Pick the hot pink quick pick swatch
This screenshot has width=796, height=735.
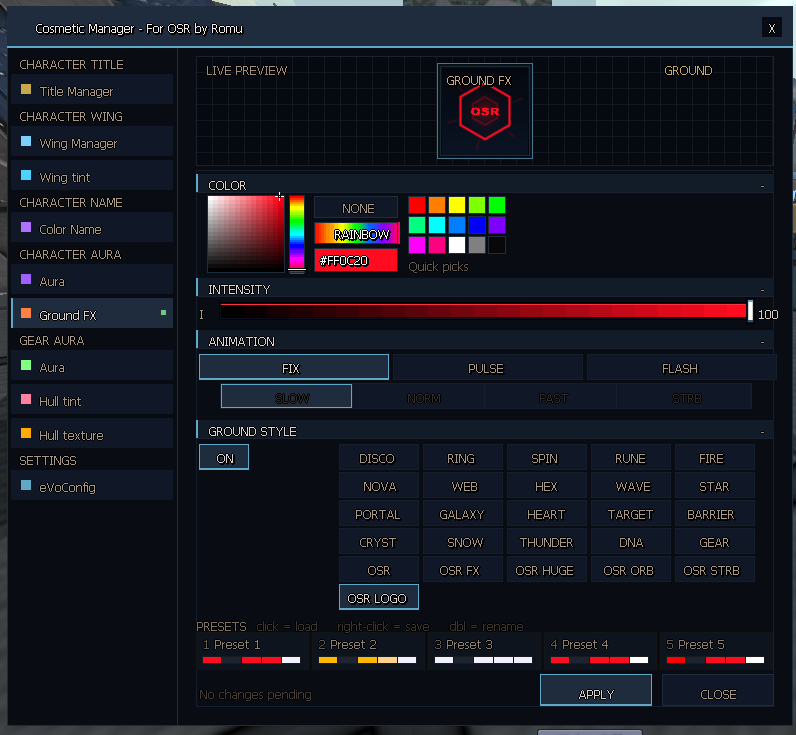coord(437,245)
